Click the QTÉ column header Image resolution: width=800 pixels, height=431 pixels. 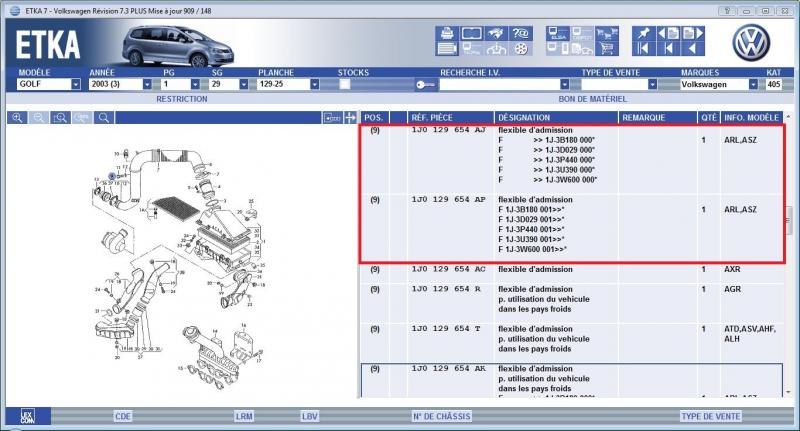(x=709, y=118)
